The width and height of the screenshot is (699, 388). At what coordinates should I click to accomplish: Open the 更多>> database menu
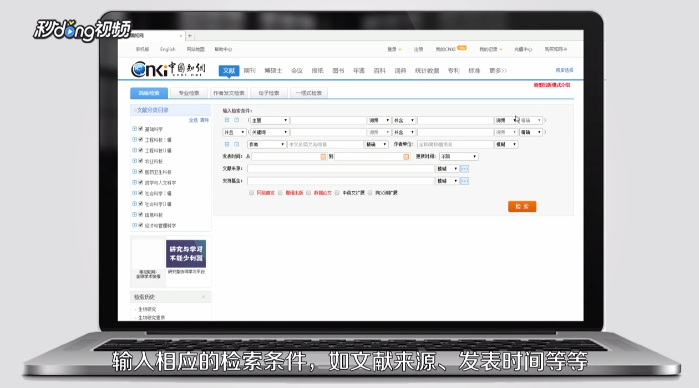(498, 70)
